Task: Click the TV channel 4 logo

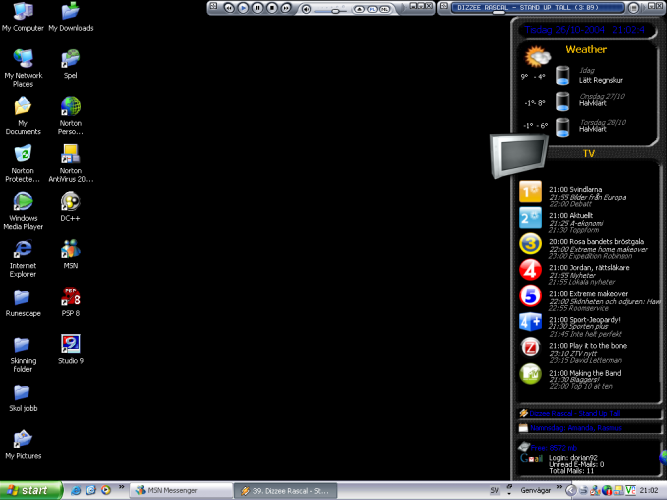Action: click(531, 269)
